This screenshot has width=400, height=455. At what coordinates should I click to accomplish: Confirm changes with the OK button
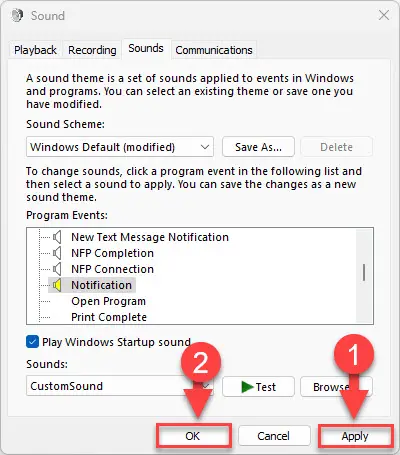(193, 436)
